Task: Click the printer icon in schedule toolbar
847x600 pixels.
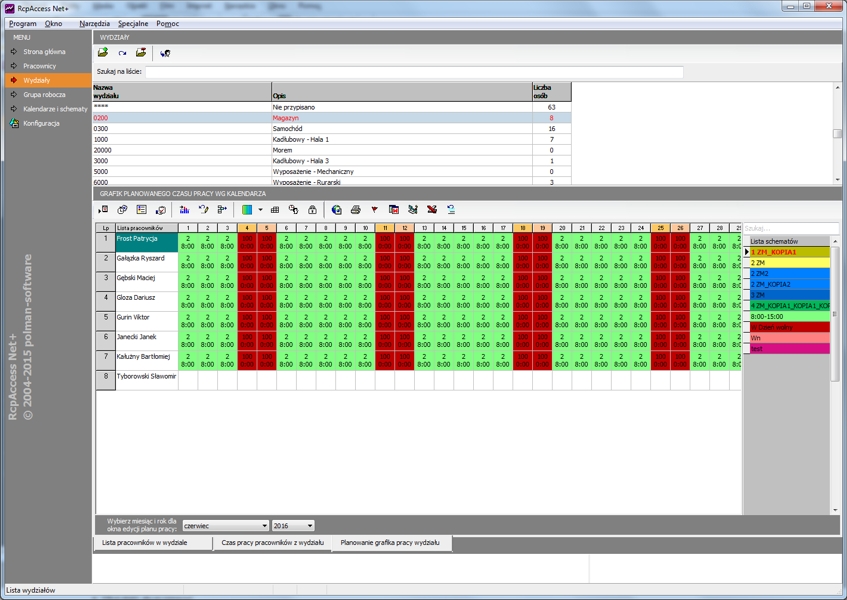Action: [x=355, y=210]
